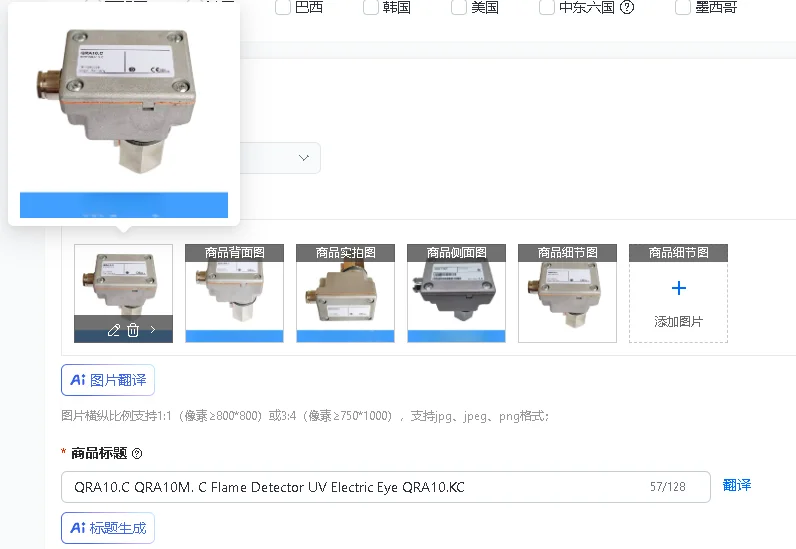
Task: Click the plus icon to add image
Action: pos(679,288)
